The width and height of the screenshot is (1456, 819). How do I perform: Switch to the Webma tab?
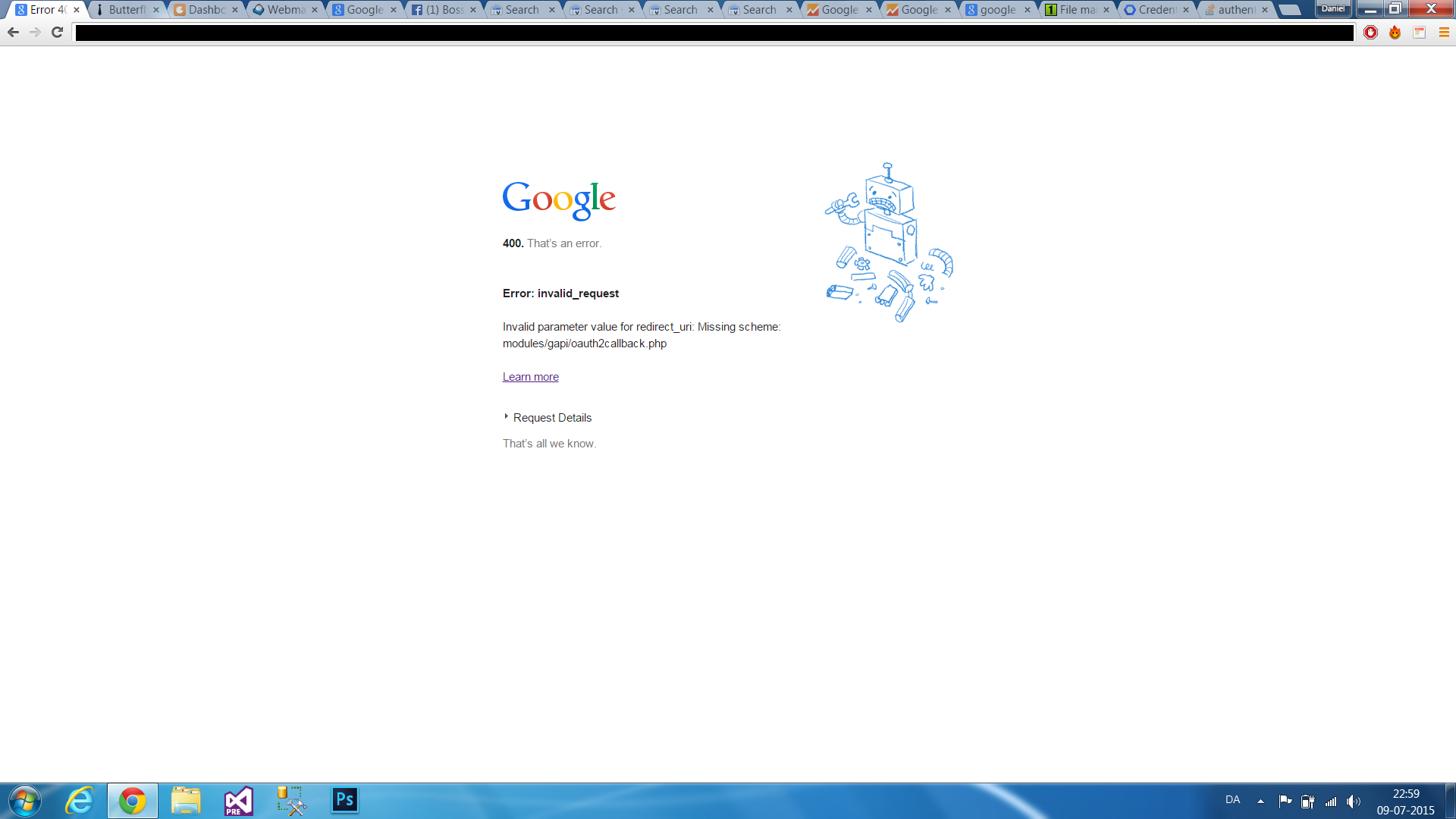[x=285, y=10]
